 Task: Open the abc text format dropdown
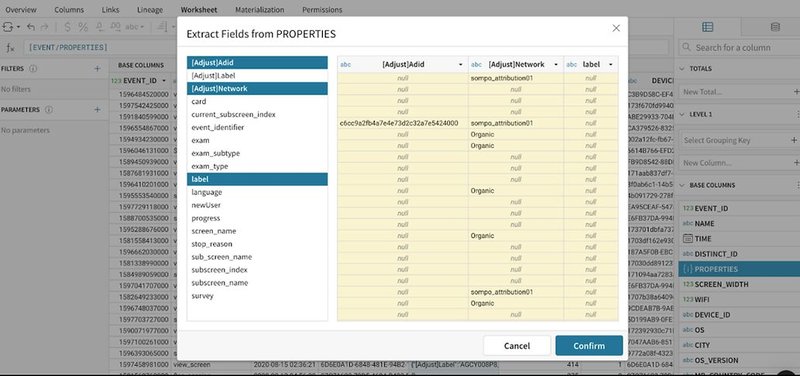click(135, 27)
